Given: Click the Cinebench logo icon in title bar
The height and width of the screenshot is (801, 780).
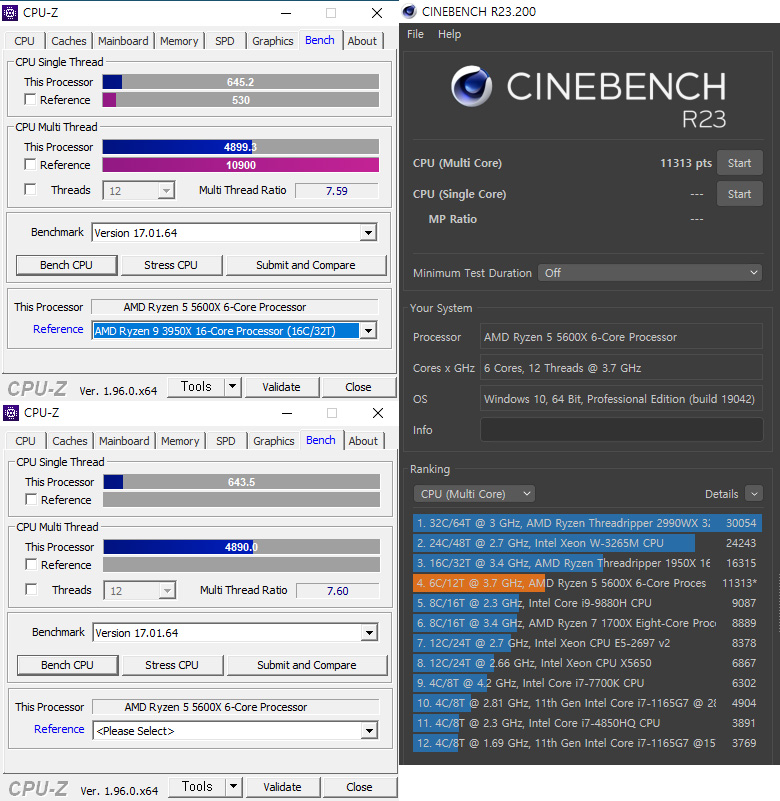Looking at the screenshot, I should pos(409,11).
